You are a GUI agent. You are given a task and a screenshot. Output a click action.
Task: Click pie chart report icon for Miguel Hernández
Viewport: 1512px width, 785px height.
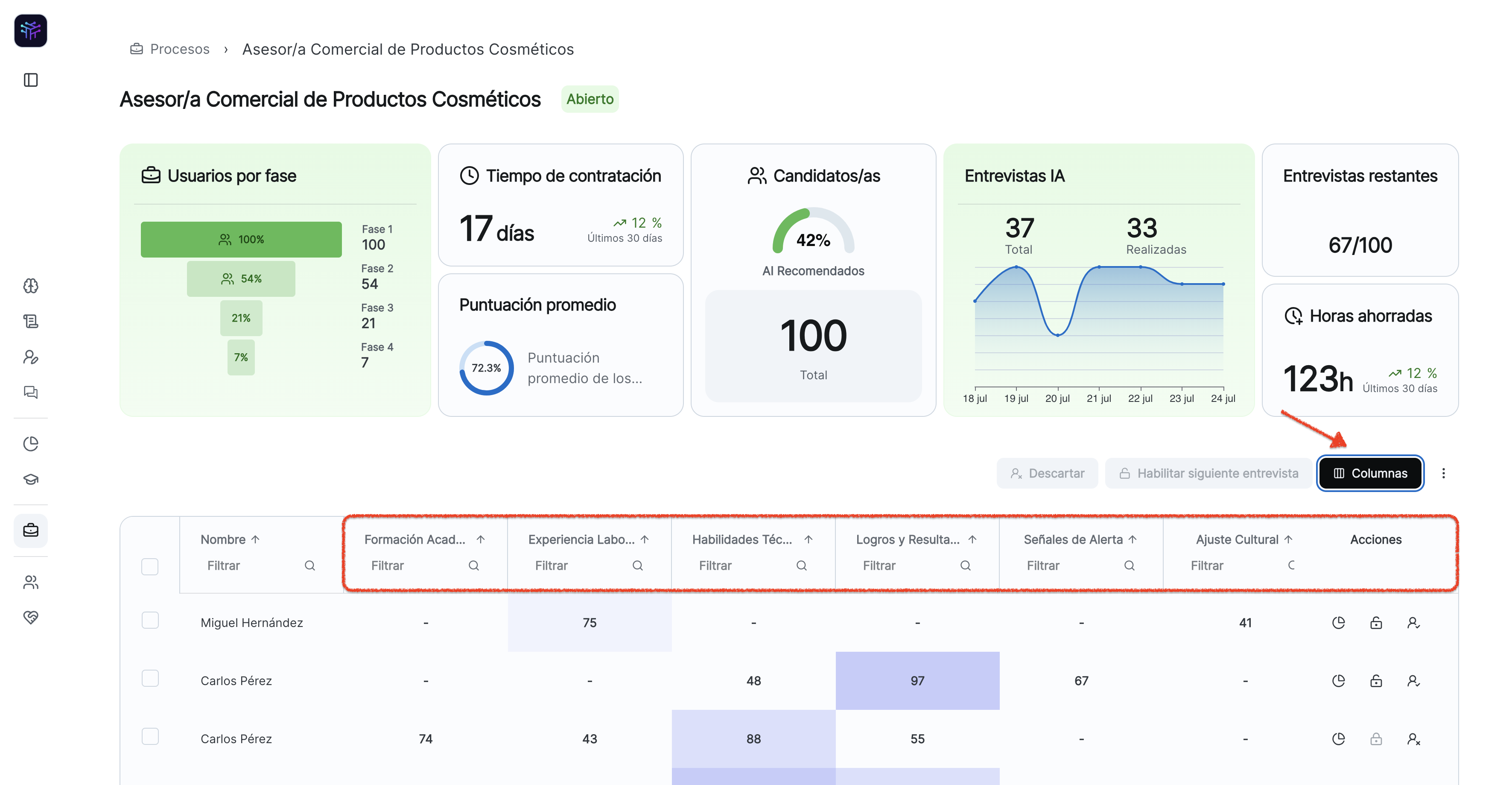pos(1338,622)
